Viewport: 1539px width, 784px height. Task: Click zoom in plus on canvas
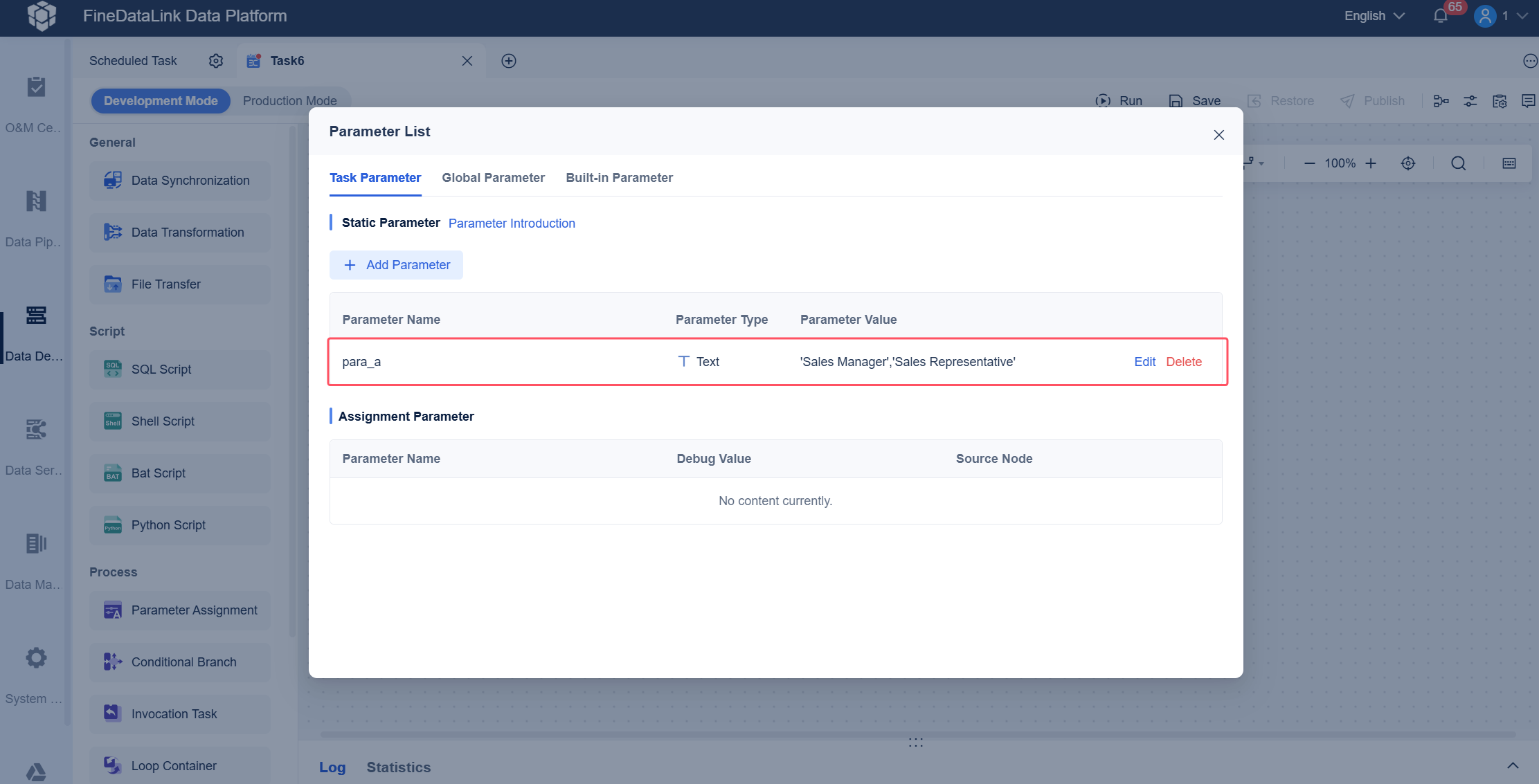point(1371,163)
